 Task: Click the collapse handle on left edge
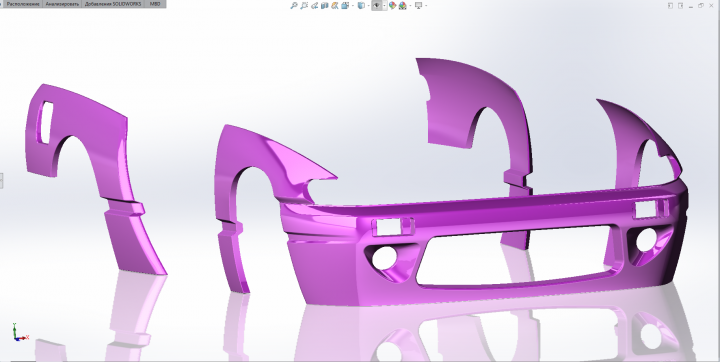1,181
